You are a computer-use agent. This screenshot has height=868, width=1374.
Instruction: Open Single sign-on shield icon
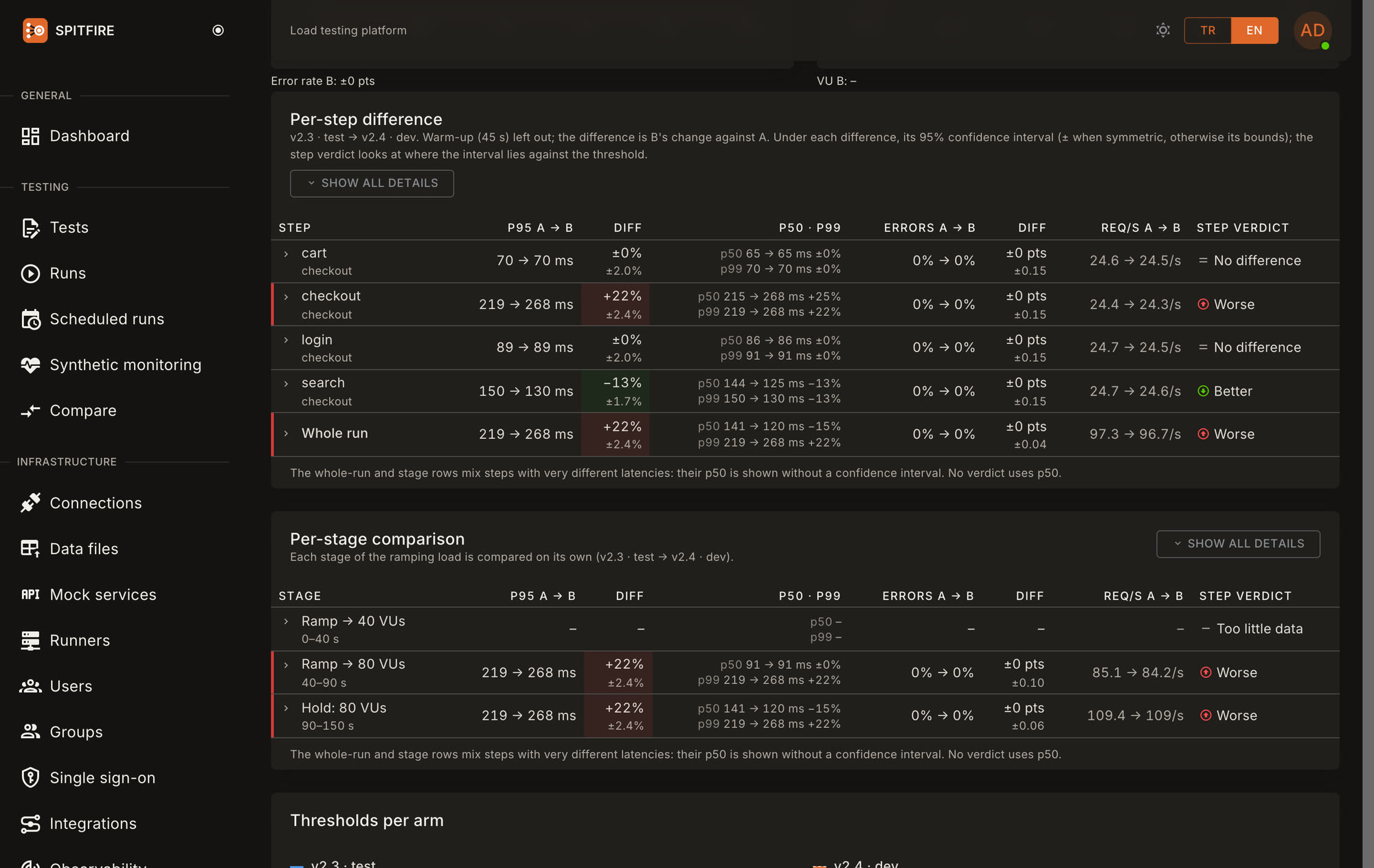tap(30, 778)
